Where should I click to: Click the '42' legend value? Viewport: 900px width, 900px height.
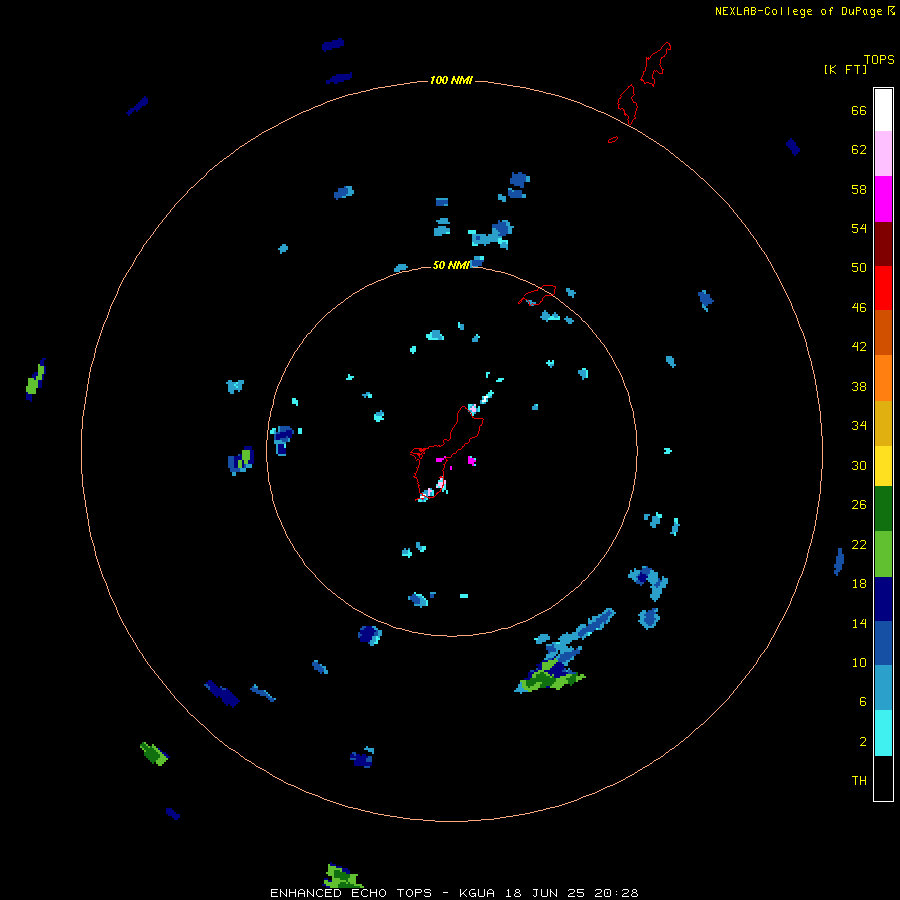click(x=859, y=346)
